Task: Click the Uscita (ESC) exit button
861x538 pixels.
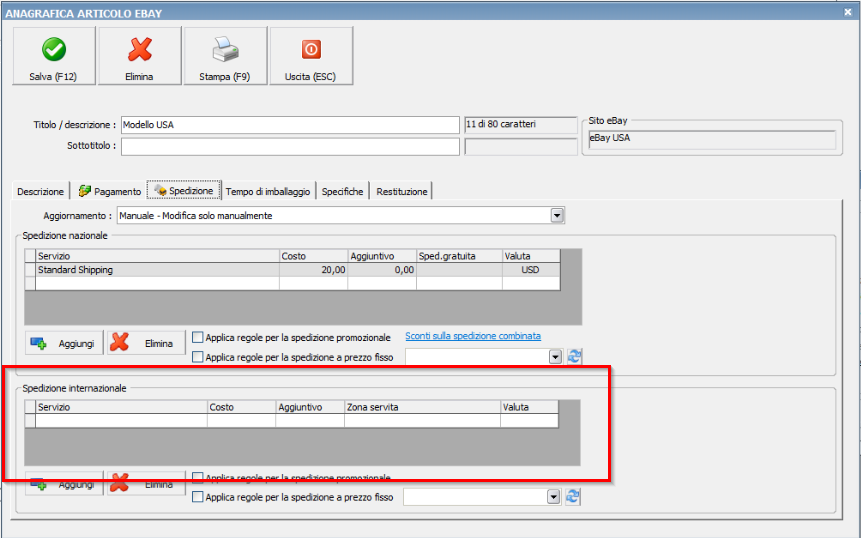Action: point(311,56)
